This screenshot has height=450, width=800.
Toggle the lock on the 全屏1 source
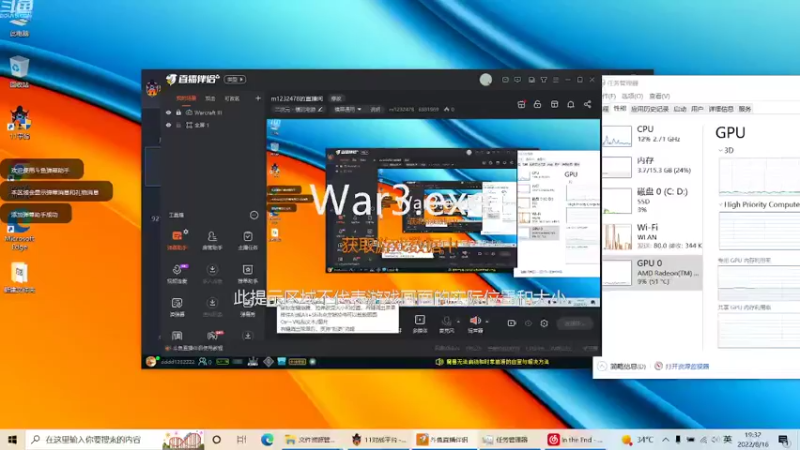click(179, 125)
